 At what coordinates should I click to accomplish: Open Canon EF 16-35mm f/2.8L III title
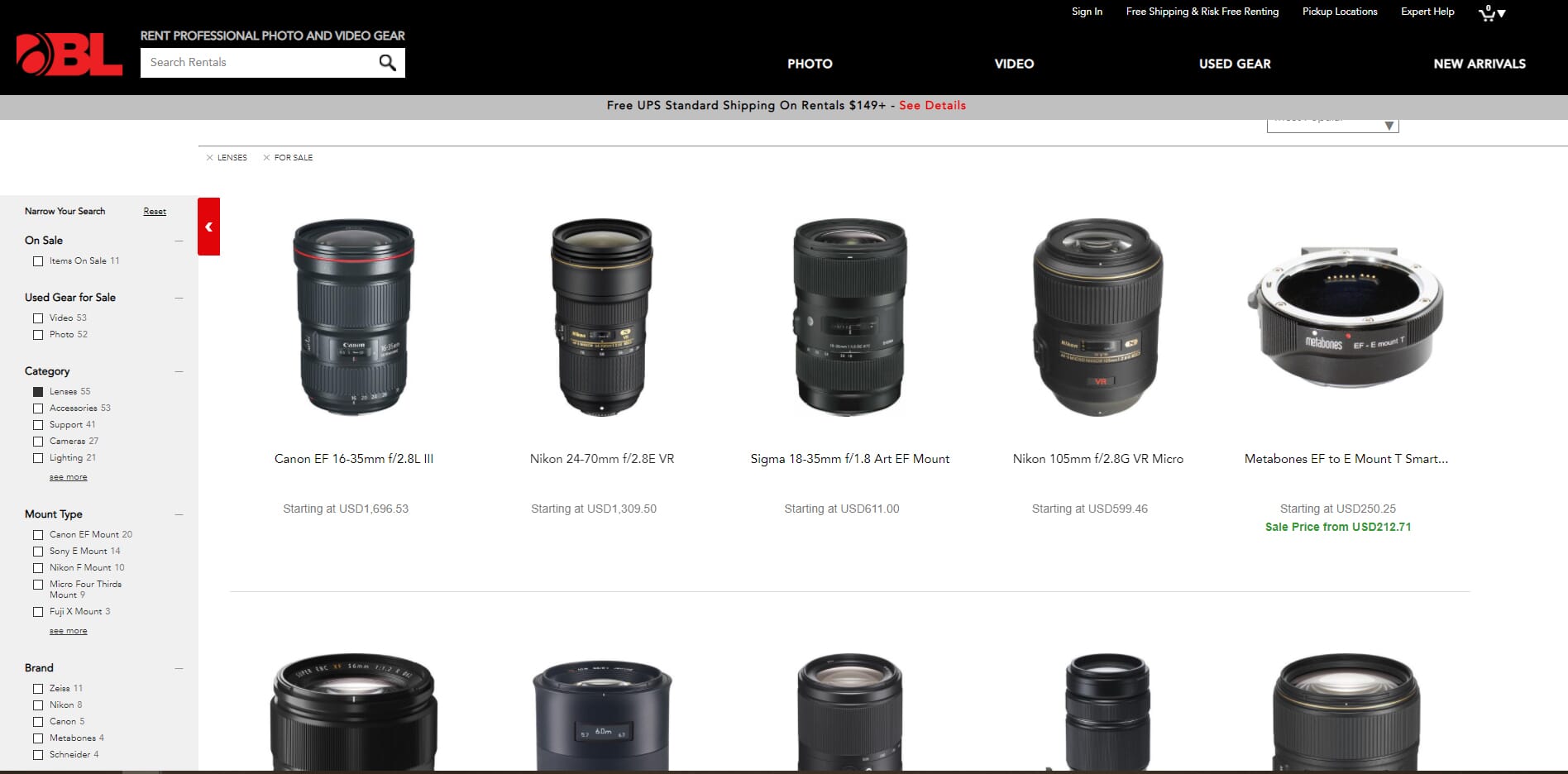pos(354,459)
